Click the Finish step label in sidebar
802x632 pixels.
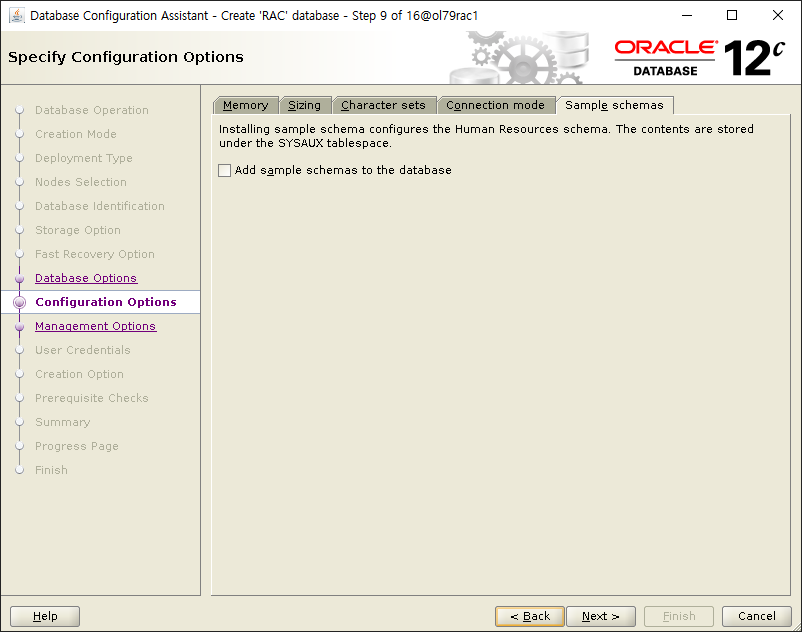(x=51, y=470)
